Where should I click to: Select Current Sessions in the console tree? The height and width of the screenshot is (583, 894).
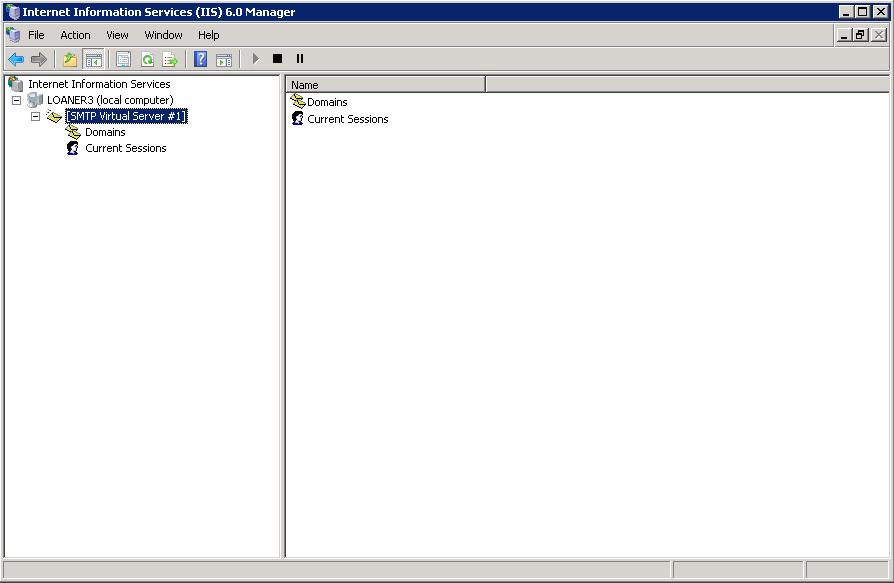(x=125, y=148)
